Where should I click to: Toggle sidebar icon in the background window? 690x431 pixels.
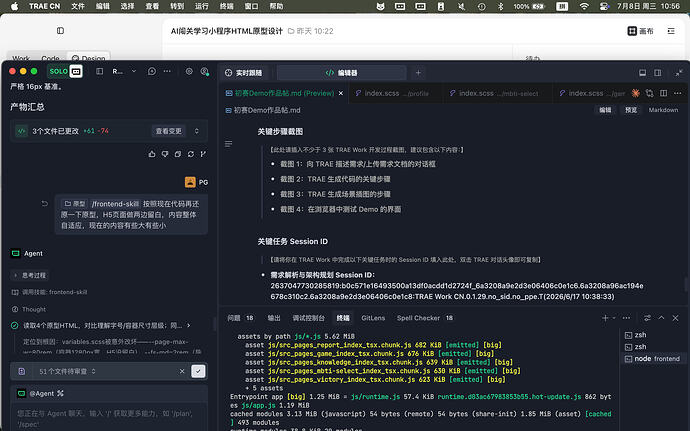point(60,30)
